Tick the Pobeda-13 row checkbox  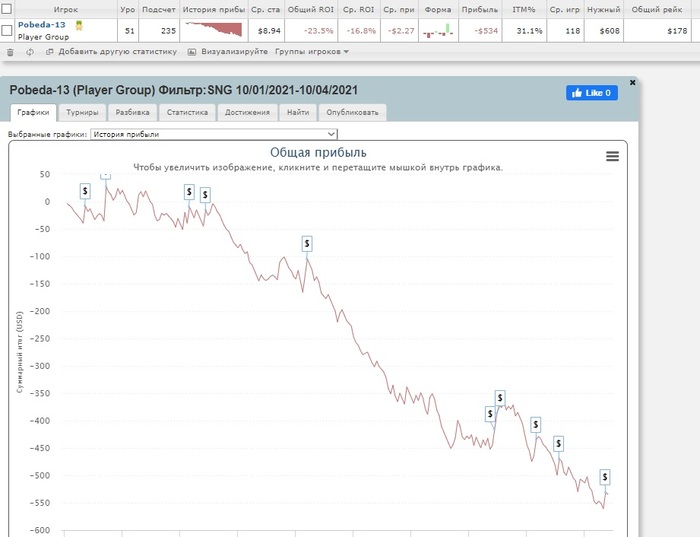[7, 30]
